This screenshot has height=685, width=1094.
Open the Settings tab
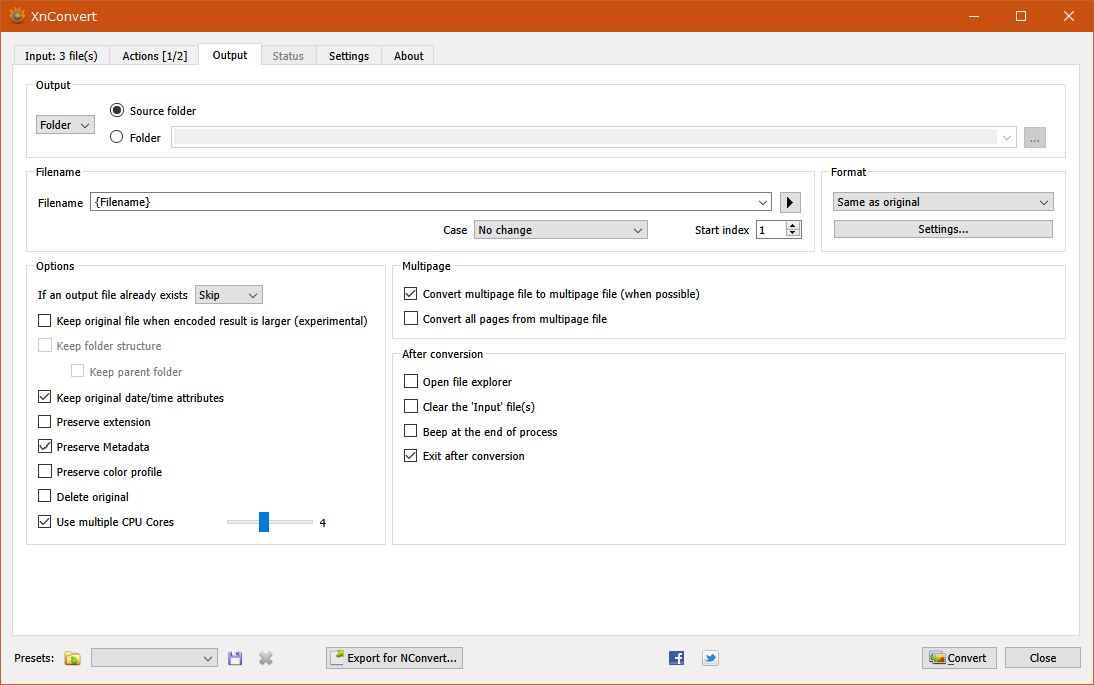coord(349,56)
